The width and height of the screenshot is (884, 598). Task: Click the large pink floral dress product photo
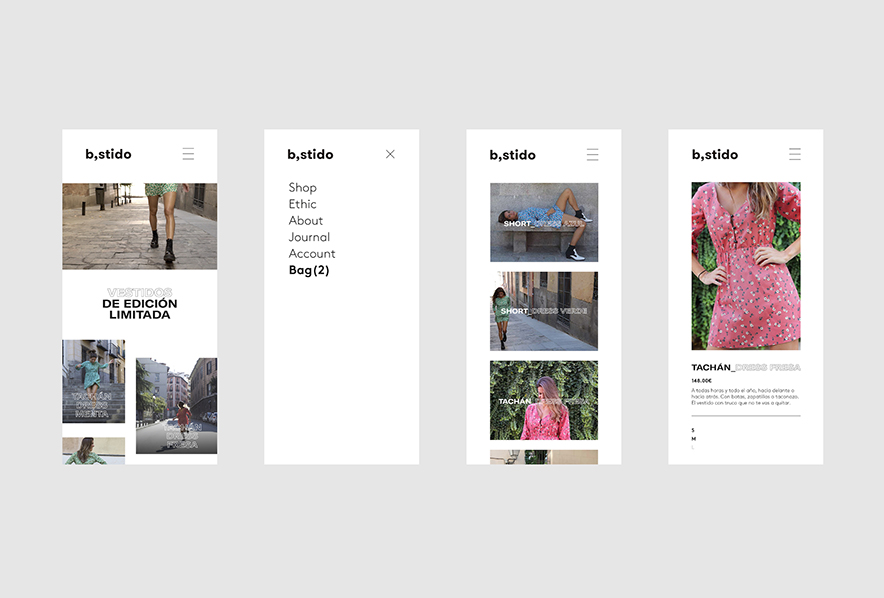coord(745,265)
